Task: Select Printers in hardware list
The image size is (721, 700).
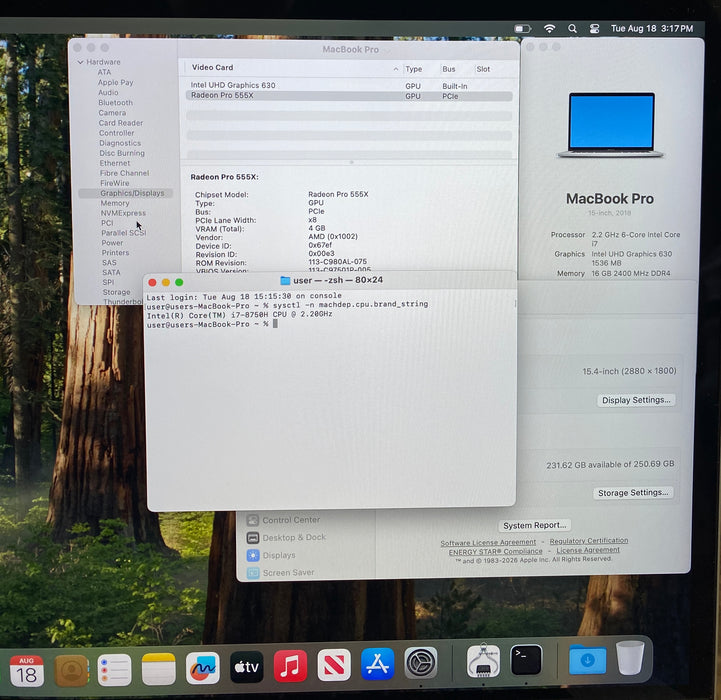Action: 115,253
